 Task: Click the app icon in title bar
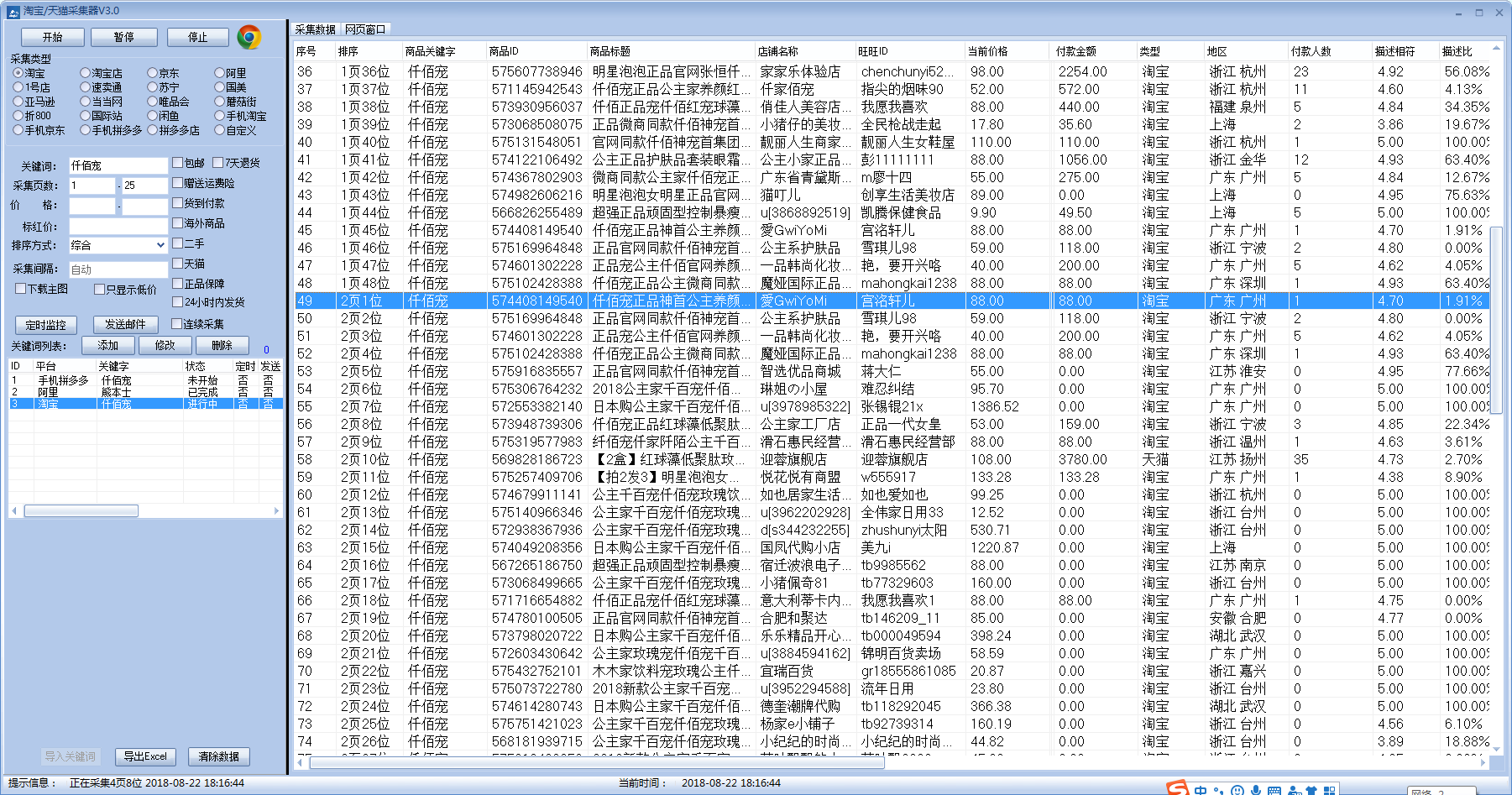13,11
